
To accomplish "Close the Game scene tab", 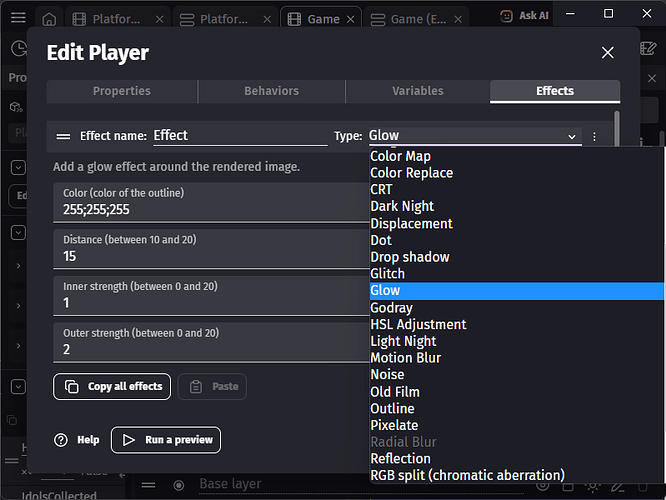I will 350,18.
